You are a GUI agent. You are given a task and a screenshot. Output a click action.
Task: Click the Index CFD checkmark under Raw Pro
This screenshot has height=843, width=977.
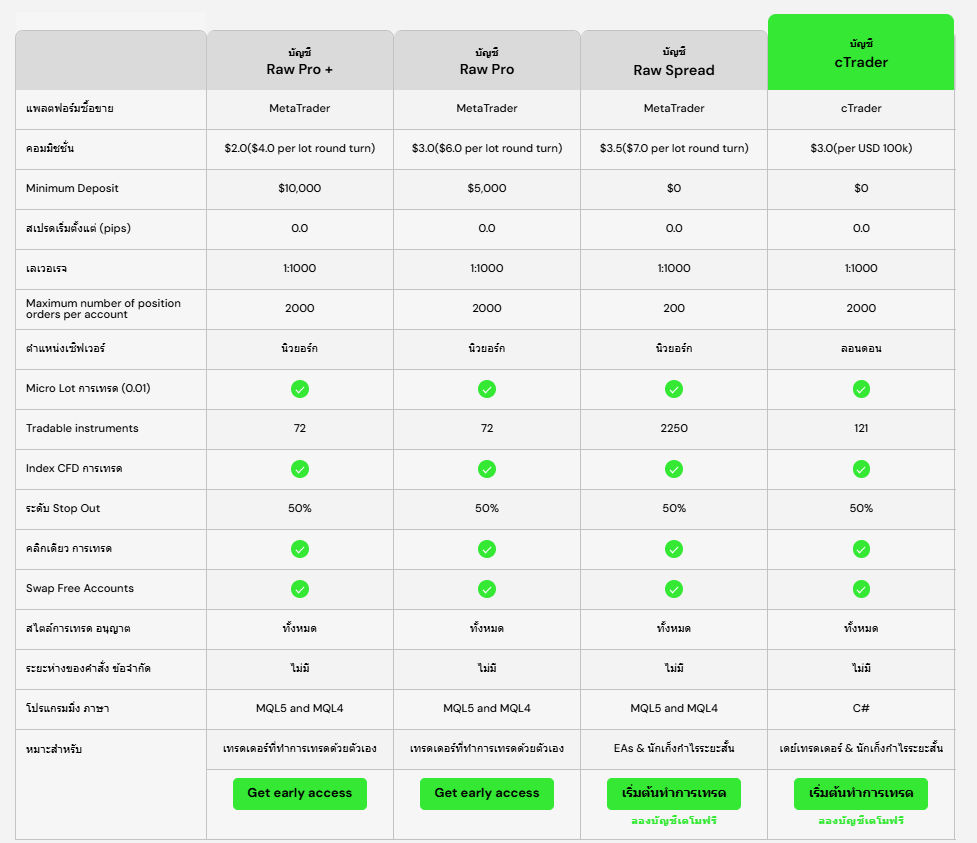(487, 469)
